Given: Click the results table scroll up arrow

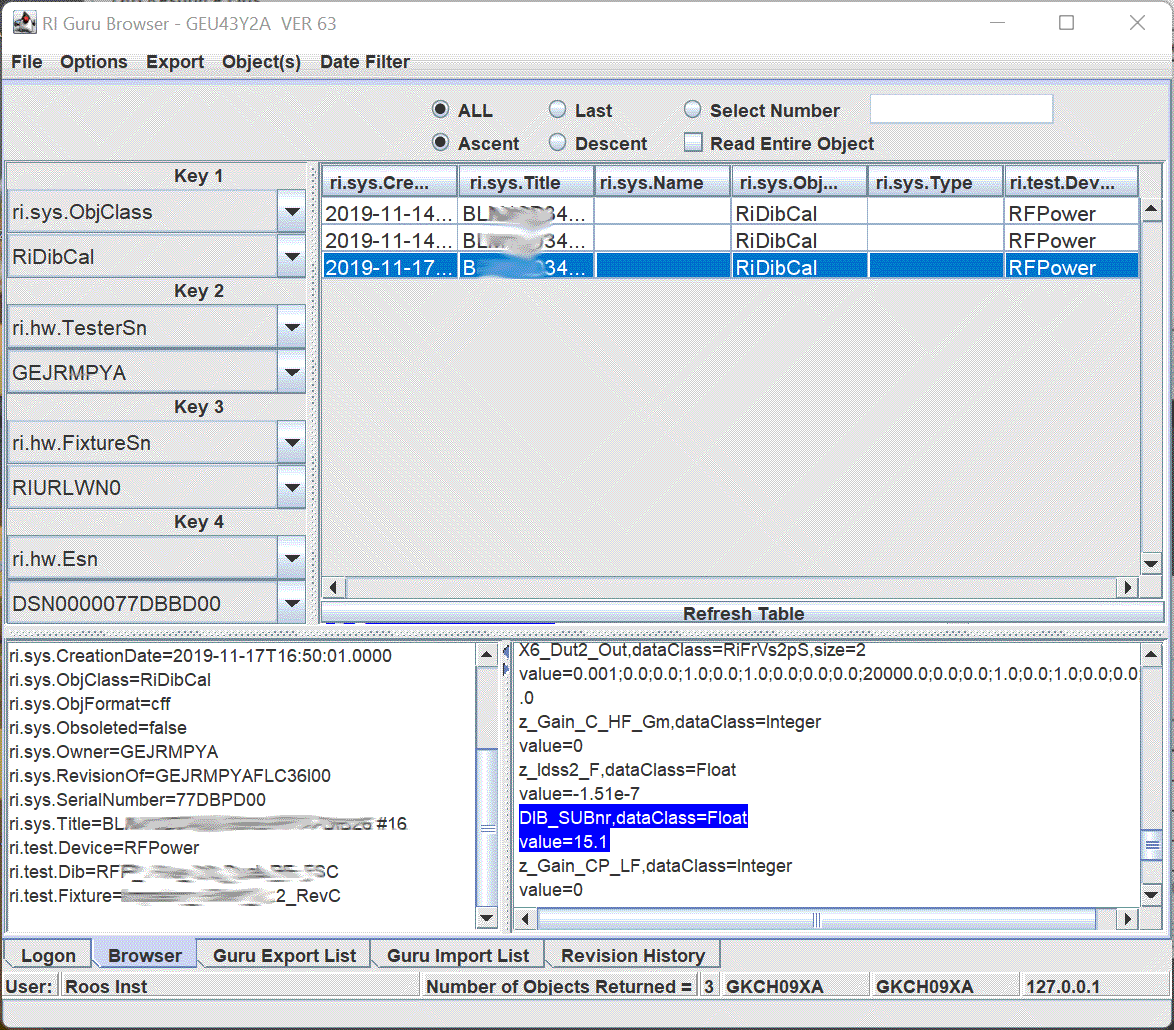Looking at the screenshot, I should click(x=1151, y=209).
